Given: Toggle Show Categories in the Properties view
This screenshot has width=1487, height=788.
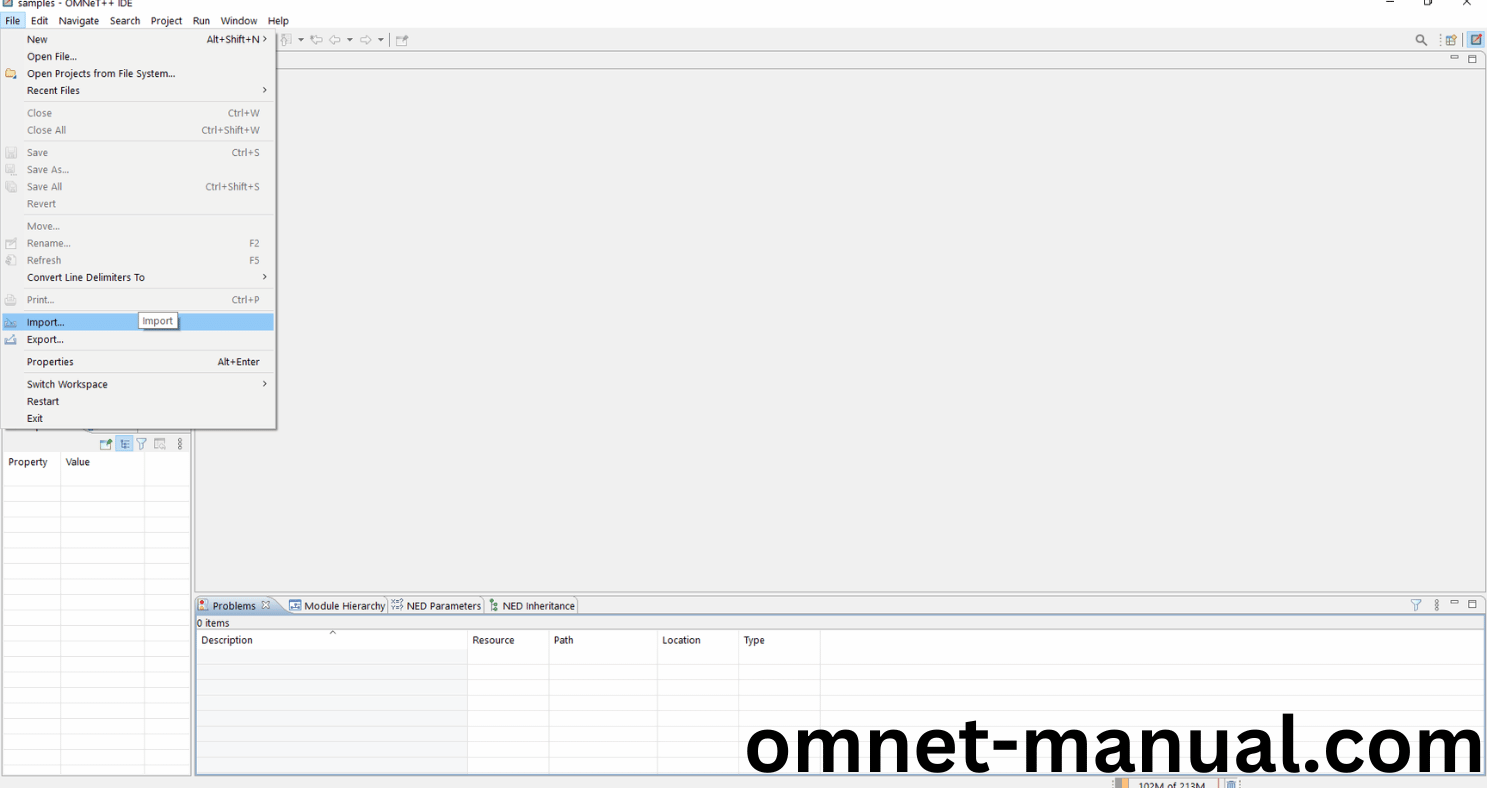Looking at the screenshot, I should click(x=124, y=444).
